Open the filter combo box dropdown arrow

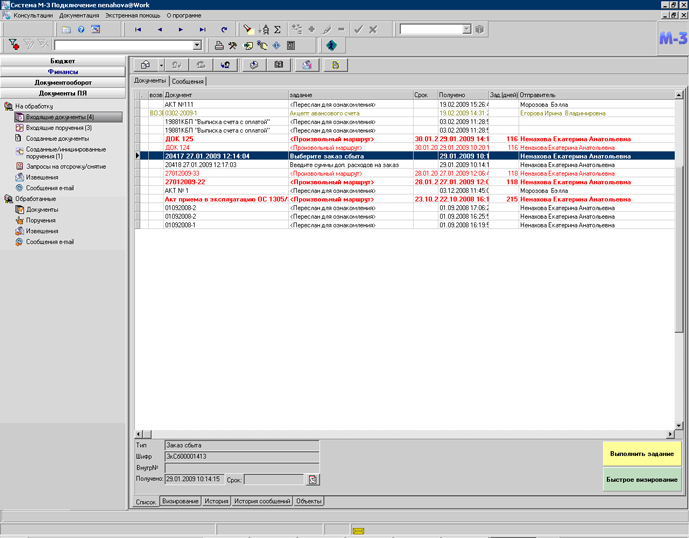tap(197, 45)
